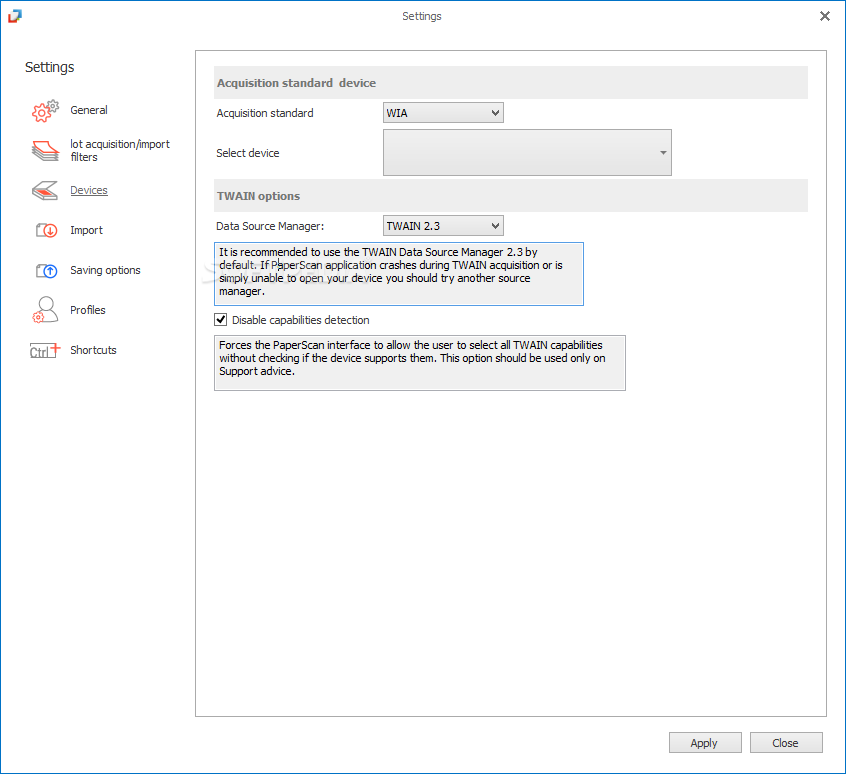The image size is (846, 774).
Task: Switch to Saving options page
Action: coord(105,270)
